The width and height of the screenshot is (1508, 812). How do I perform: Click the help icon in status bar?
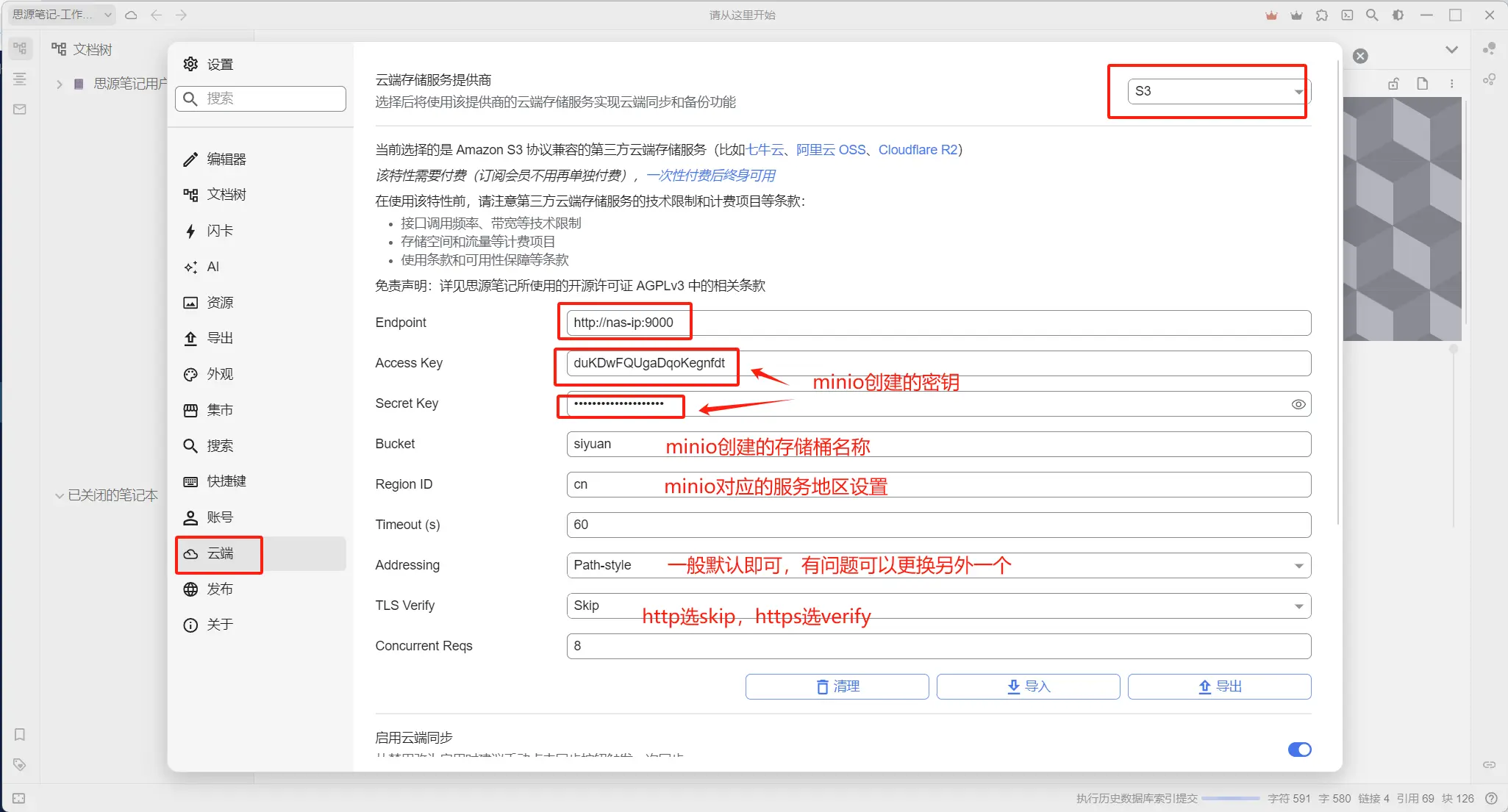tap(1491, 798)
